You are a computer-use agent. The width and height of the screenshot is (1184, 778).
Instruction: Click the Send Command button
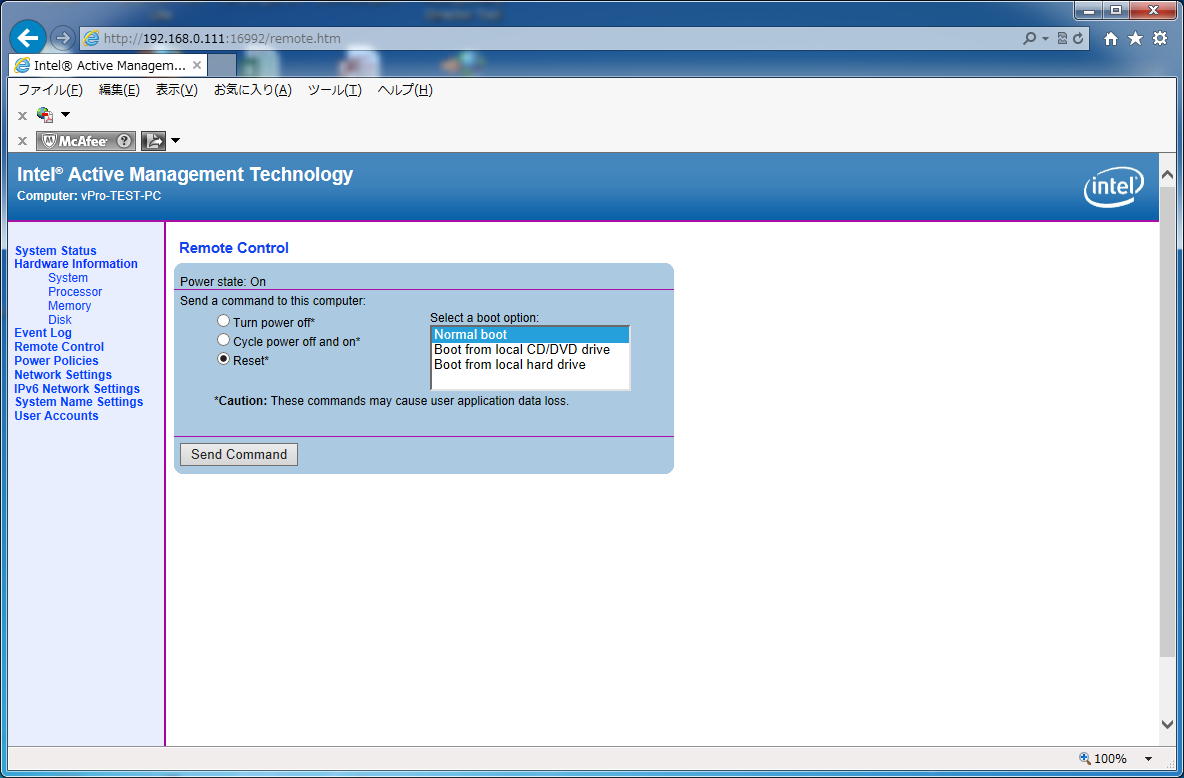[x=239, y=454]
